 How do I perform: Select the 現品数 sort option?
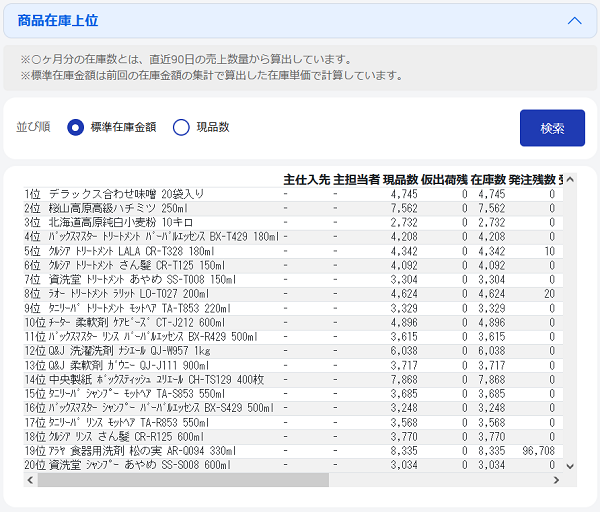pos(181,127)
